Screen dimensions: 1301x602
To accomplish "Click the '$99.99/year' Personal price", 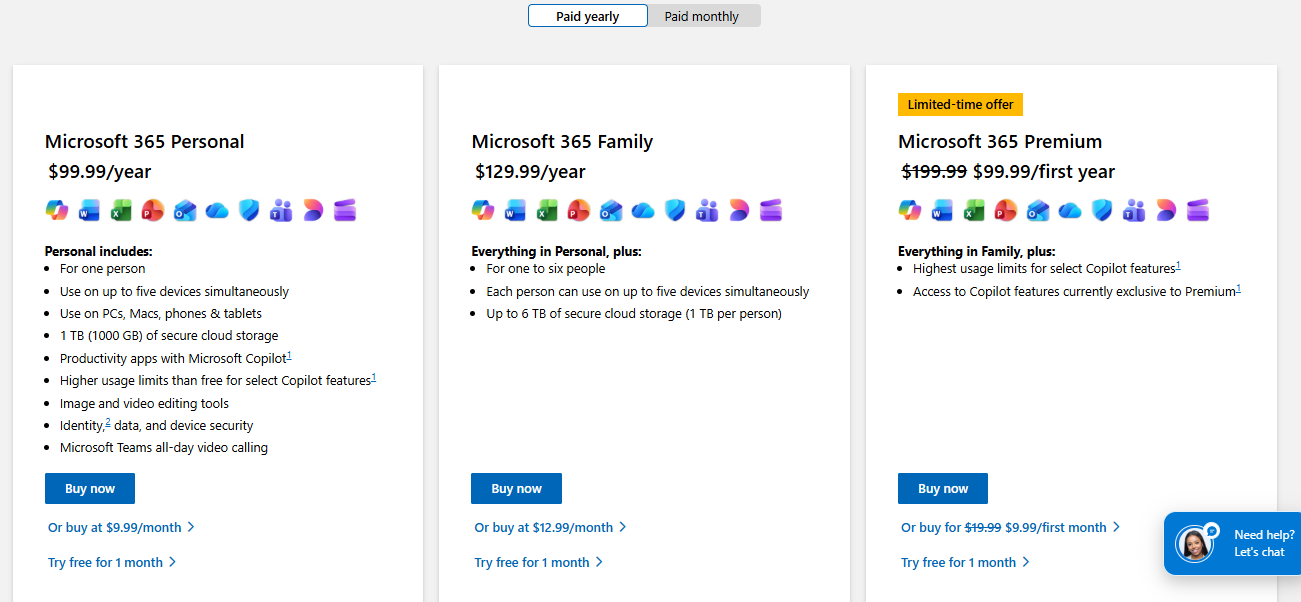I will tap(100, 171).
